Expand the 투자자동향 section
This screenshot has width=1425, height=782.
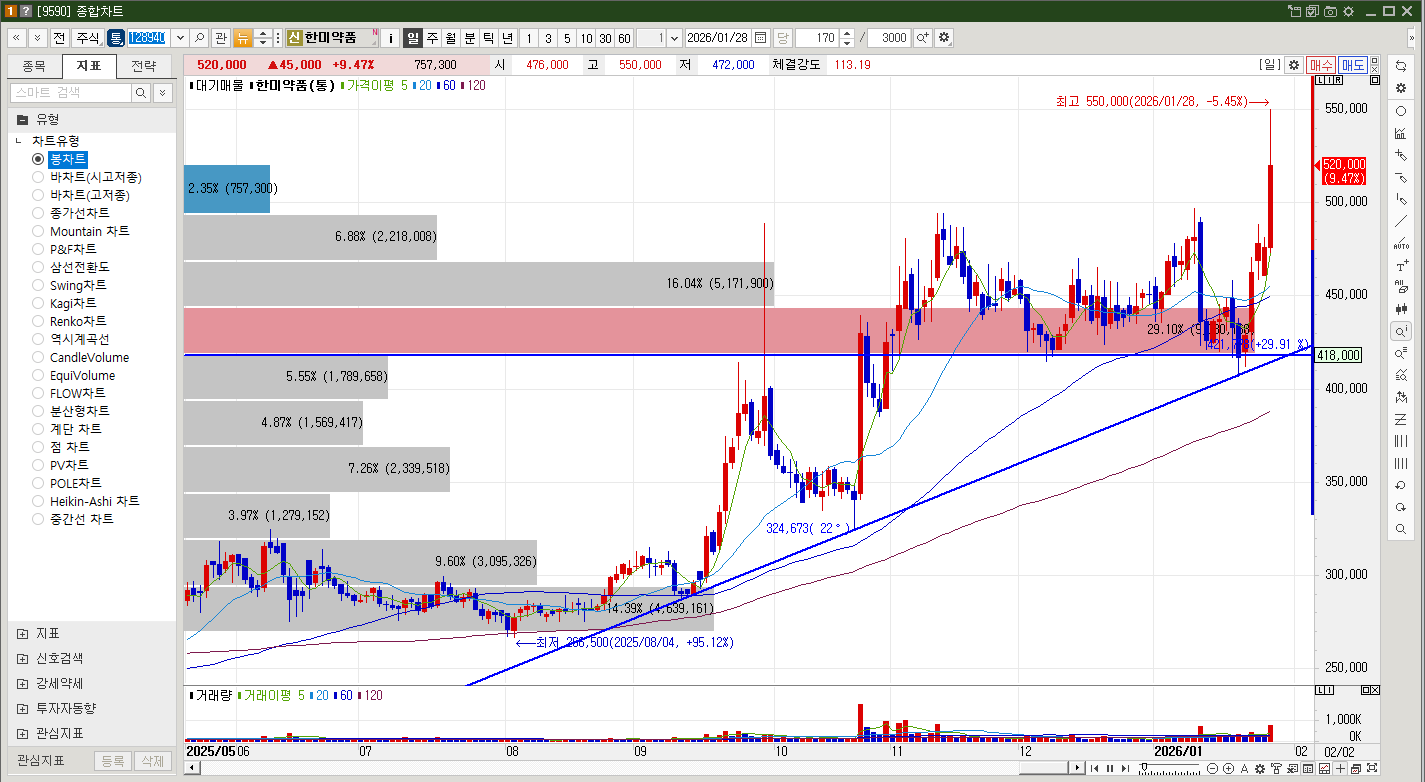click(x=22, y=709)
